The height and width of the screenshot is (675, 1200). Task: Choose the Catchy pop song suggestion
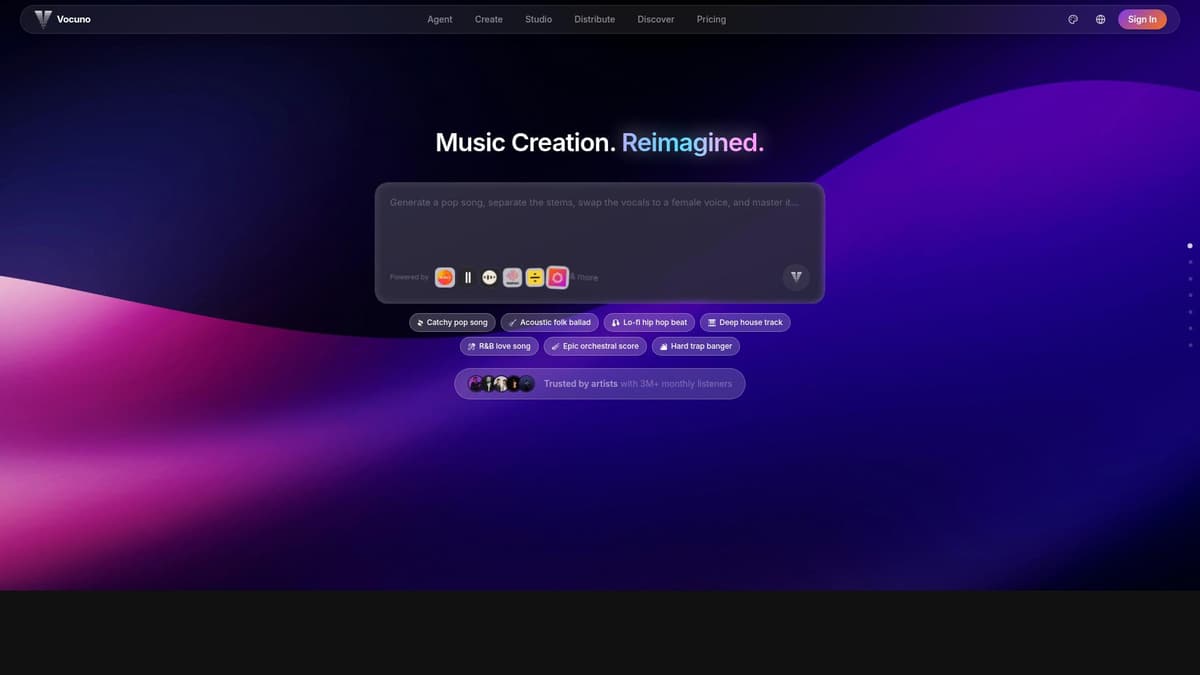(x=452, y=322)
